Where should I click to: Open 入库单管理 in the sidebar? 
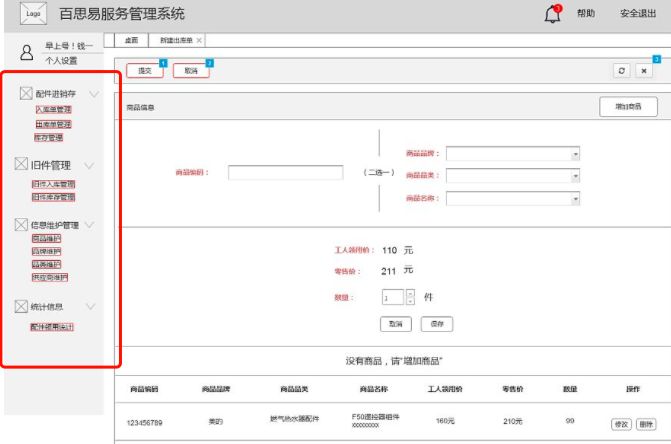click(53, 110)
